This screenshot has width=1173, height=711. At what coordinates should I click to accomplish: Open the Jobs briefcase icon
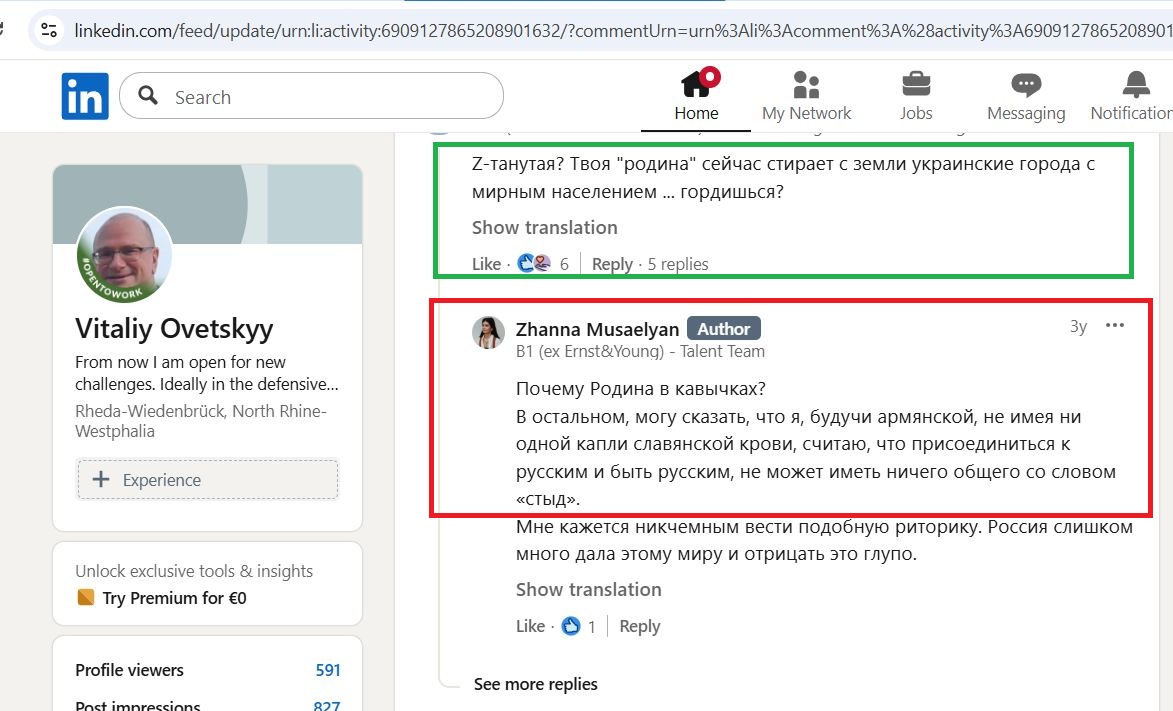pos(915,83)
